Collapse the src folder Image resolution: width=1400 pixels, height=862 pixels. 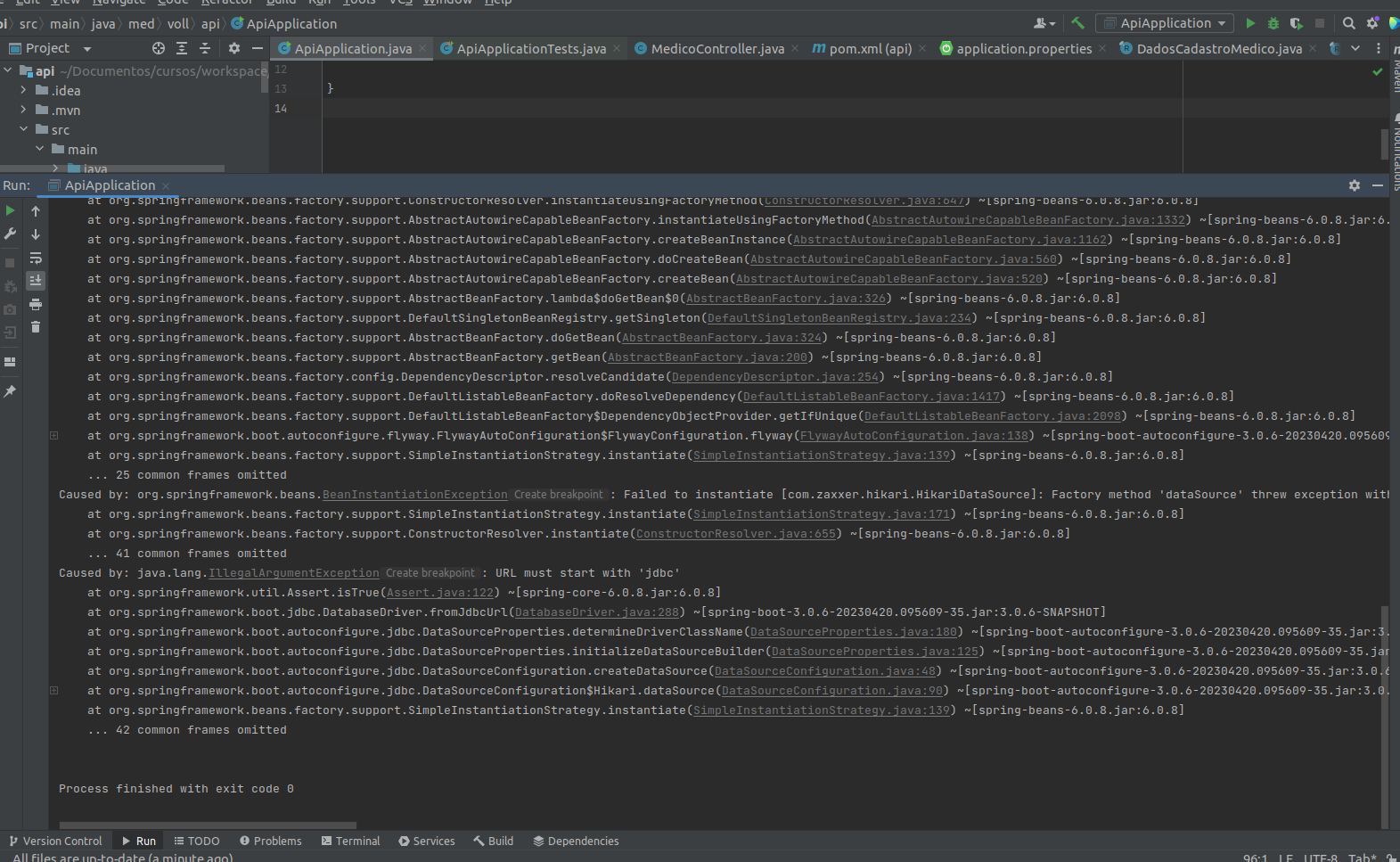click(23, 129)
